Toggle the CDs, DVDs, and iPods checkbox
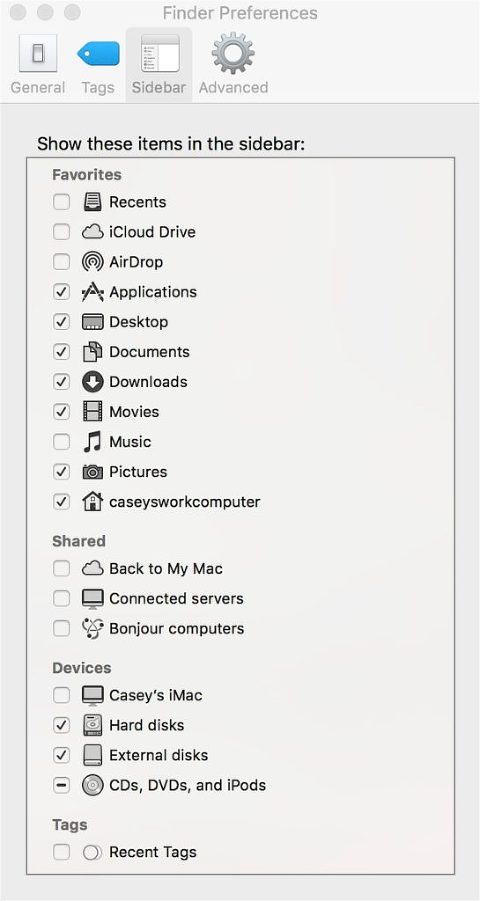This screenshot has height=901, width=480. (62, 785)
